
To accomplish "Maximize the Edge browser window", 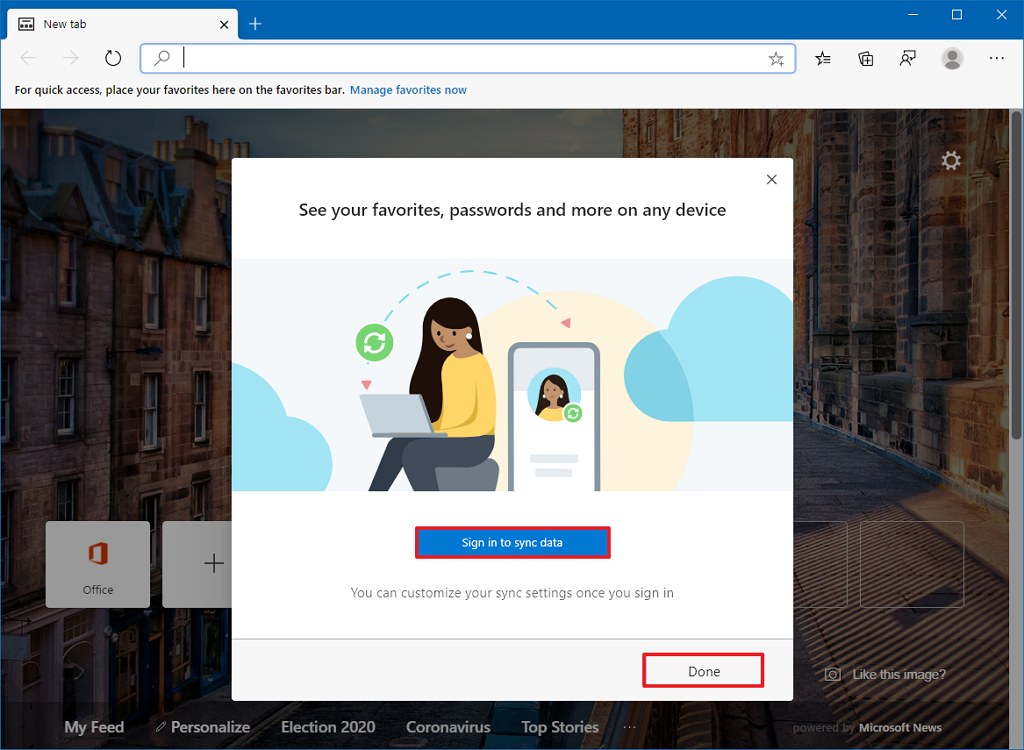I will click(x=957, y=14).
